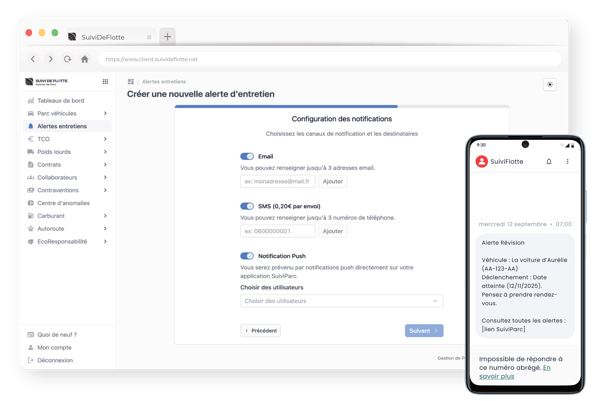This screenshot has height=401, width=600.
Task: Select Alertes entretiens in sidebar
Action: [67, 126]
